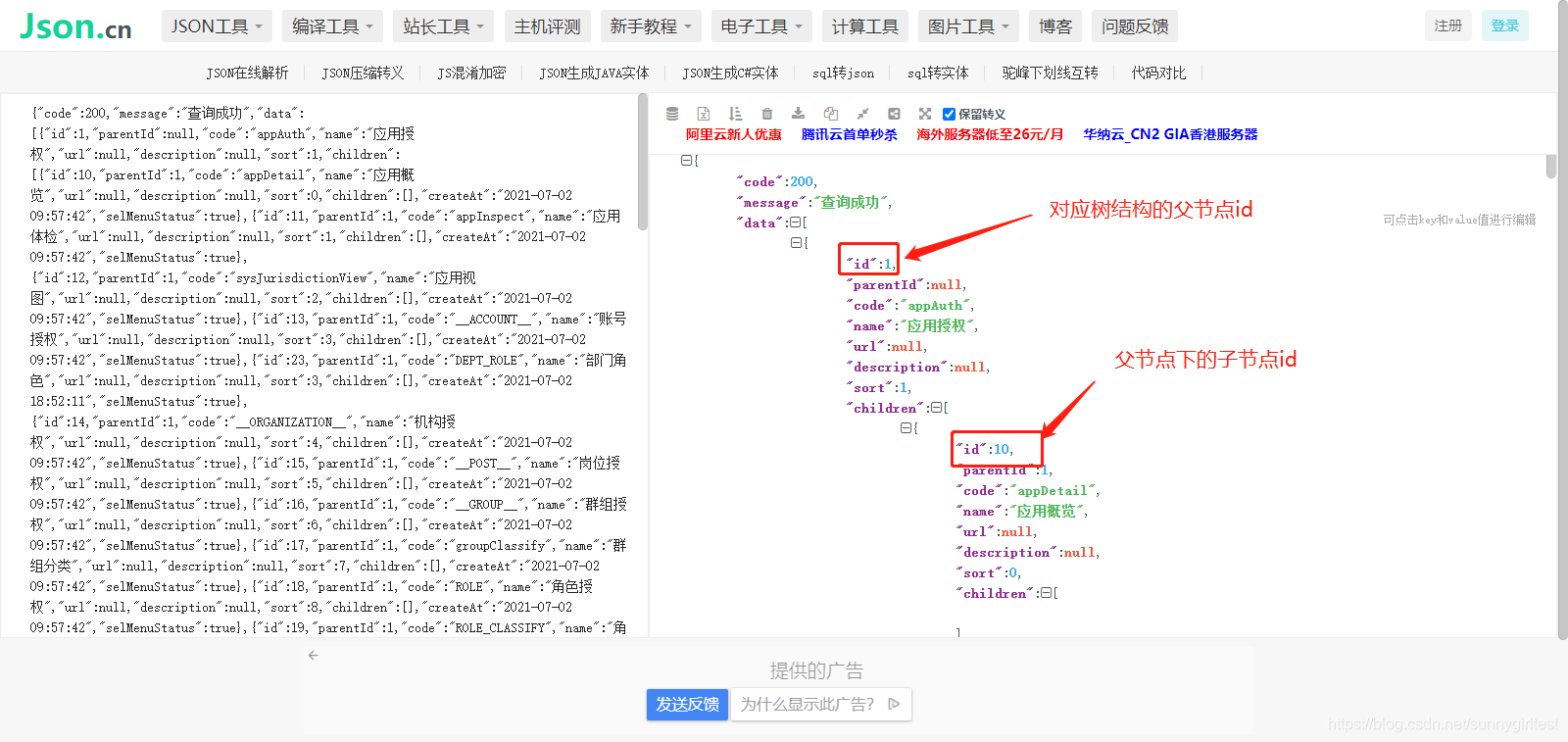Go to JSON生成C#实体 tab

tap(730, 73)
